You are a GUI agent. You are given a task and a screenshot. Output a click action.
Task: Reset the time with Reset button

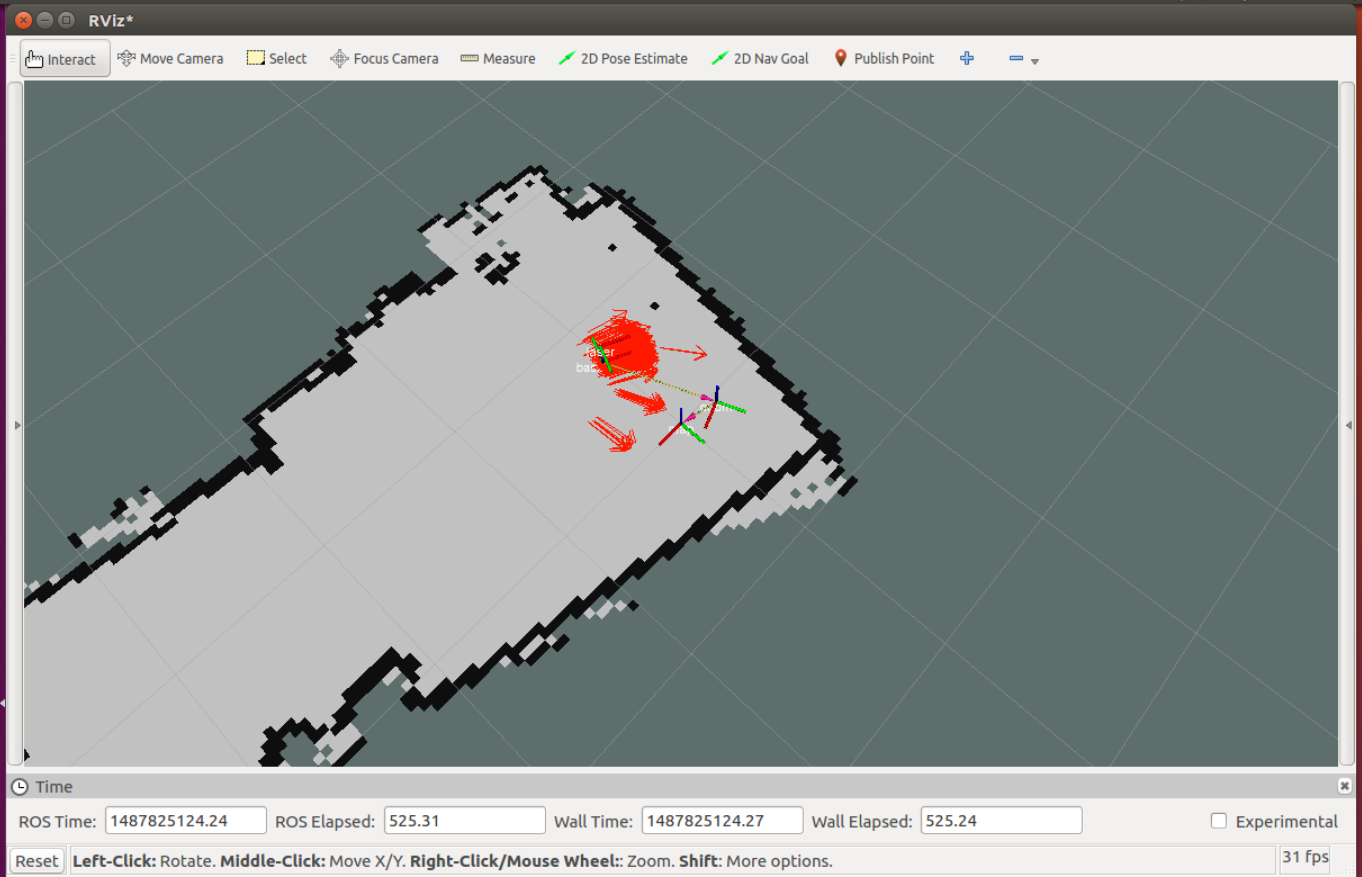tap(37, 861)
